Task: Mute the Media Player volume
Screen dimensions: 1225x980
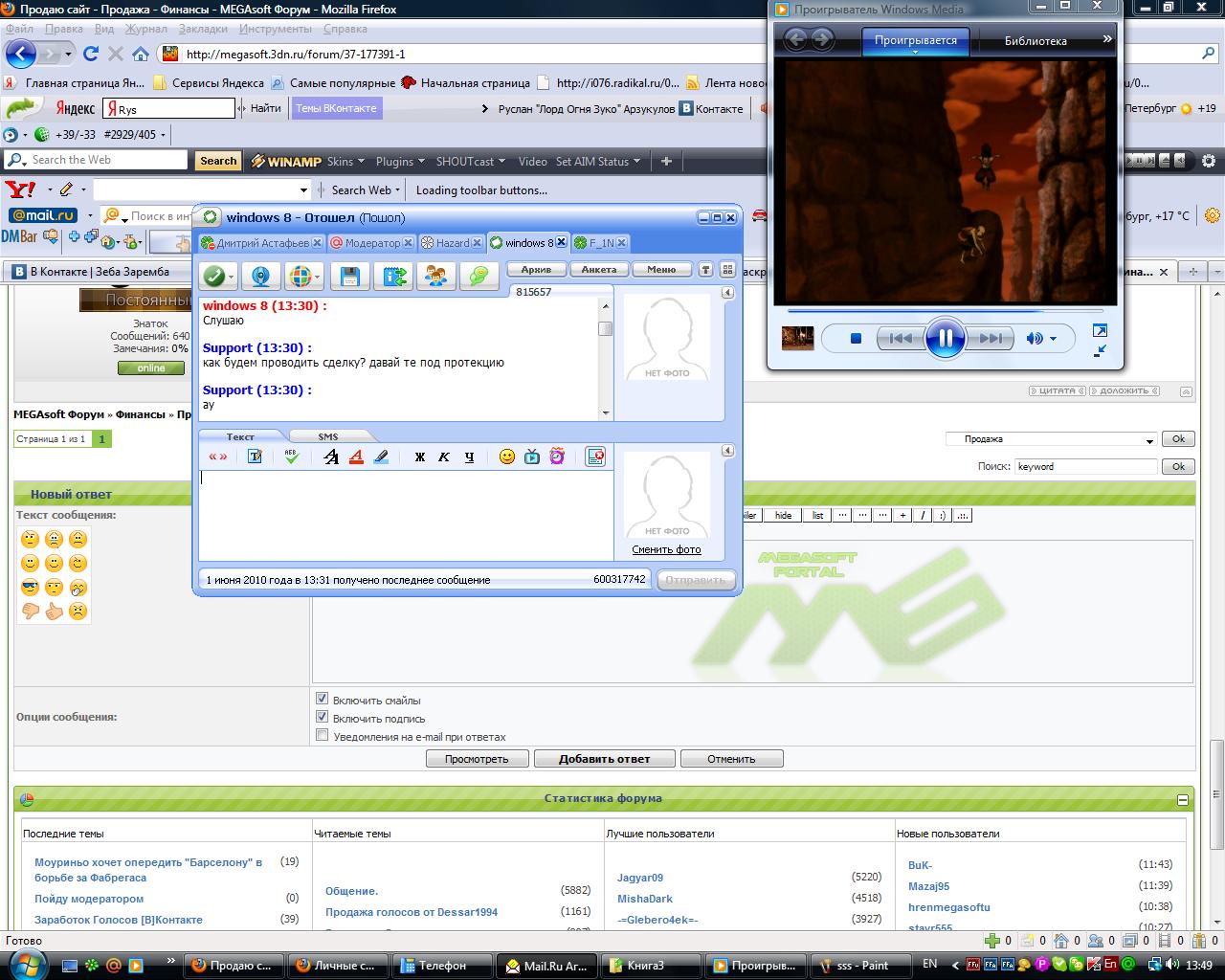Action: [1034, 338]
